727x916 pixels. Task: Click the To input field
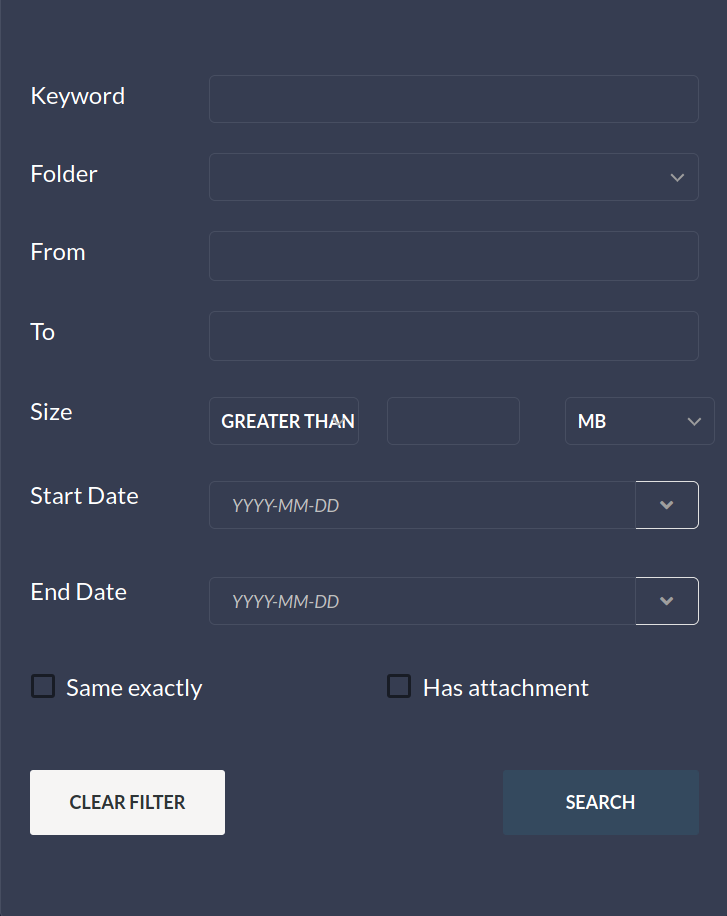tap(453, 335)
